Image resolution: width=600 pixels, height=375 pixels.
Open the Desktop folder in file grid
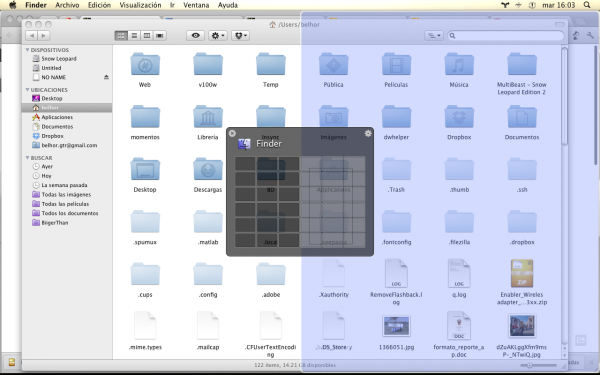tap(145, 169)
